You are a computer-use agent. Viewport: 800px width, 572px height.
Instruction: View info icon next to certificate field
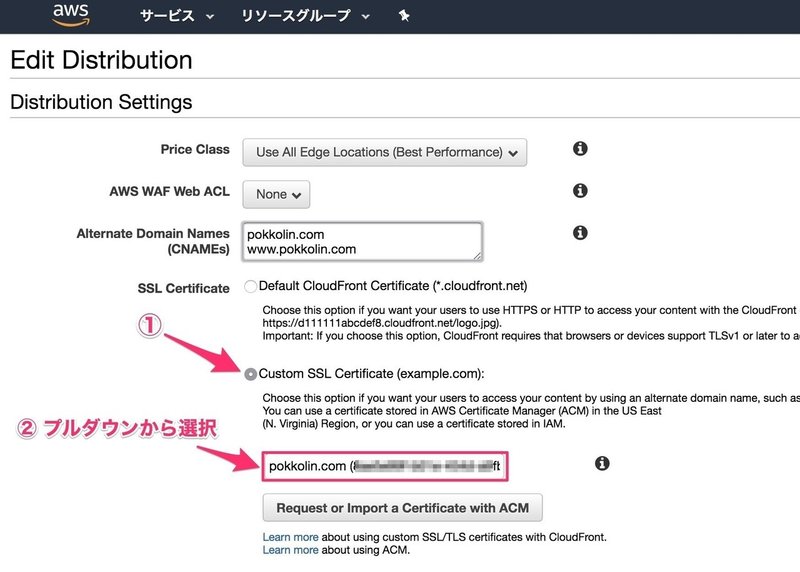coord(602,464)
